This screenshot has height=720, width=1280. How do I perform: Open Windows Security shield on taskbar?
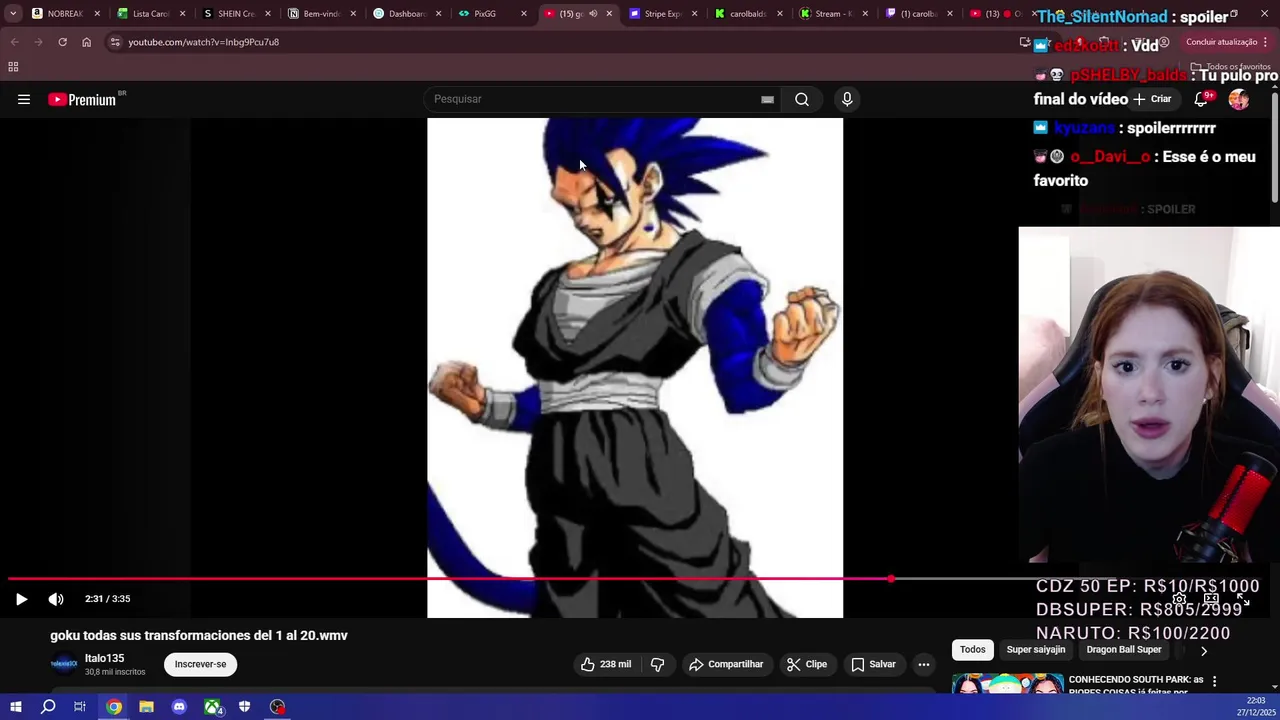244,707
